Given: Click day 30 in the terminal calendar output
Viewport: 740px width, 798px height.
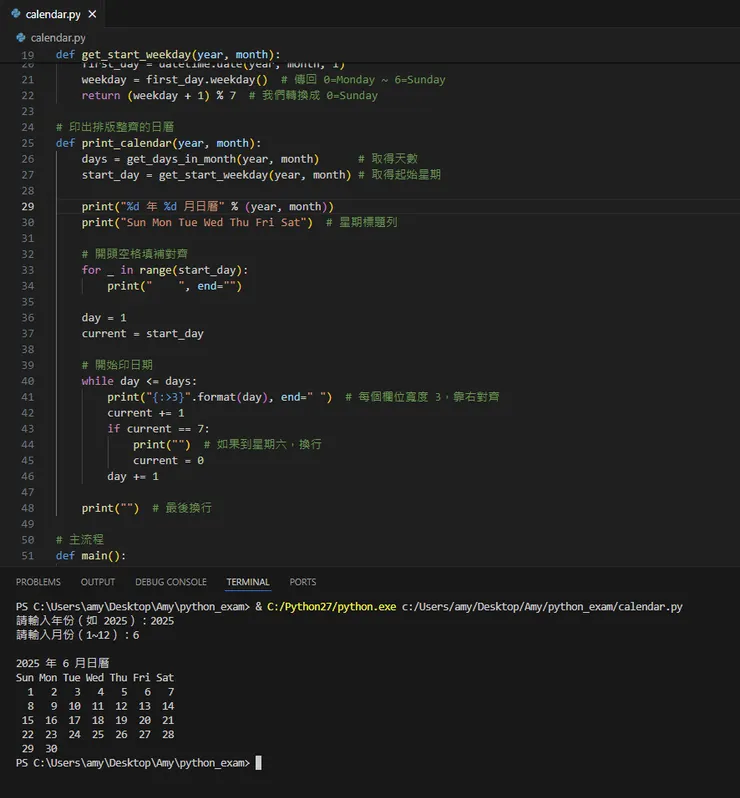Looking at the screenshot, I should [x=51, y=749].
